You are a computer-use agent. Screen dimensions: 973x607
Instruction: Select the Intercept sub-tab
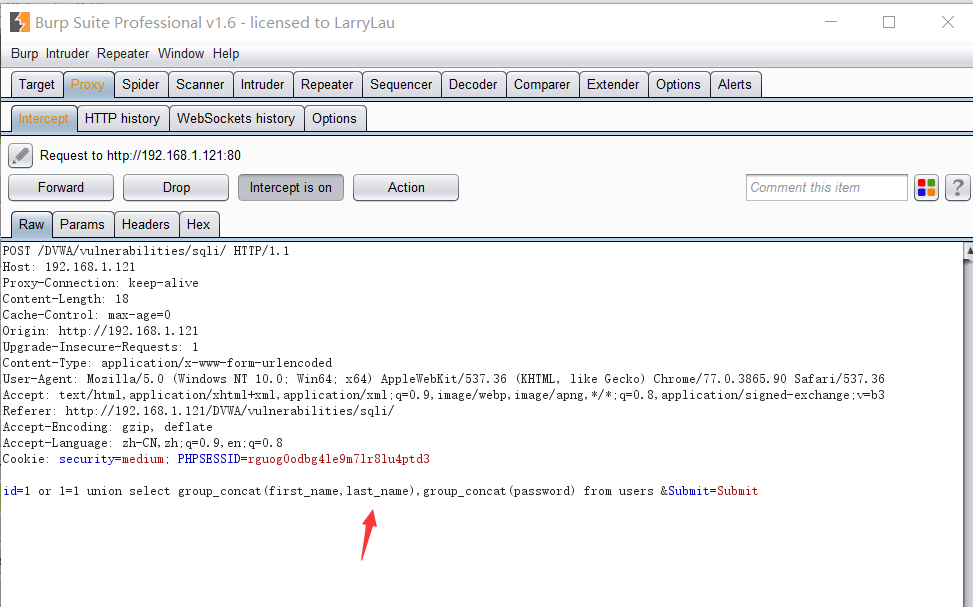[x=43, y=119]
